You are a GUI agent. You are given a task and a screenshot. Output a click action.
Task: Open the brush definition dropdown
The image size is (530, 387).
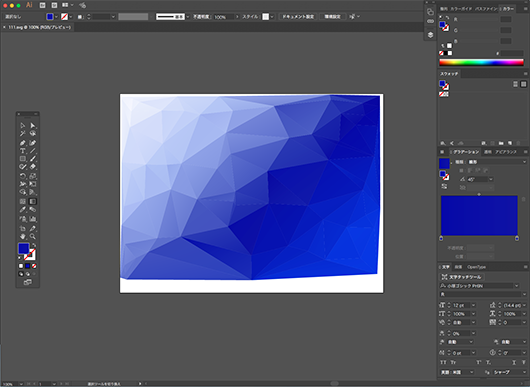[188, 17]
